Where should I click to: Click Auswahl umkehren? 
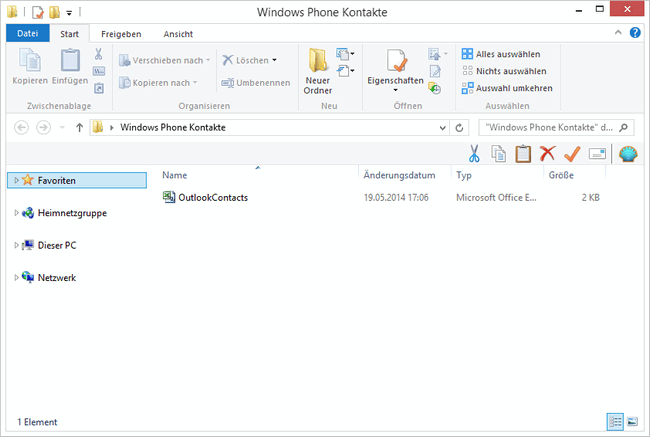pyautogui.click(x=507, y=88)
